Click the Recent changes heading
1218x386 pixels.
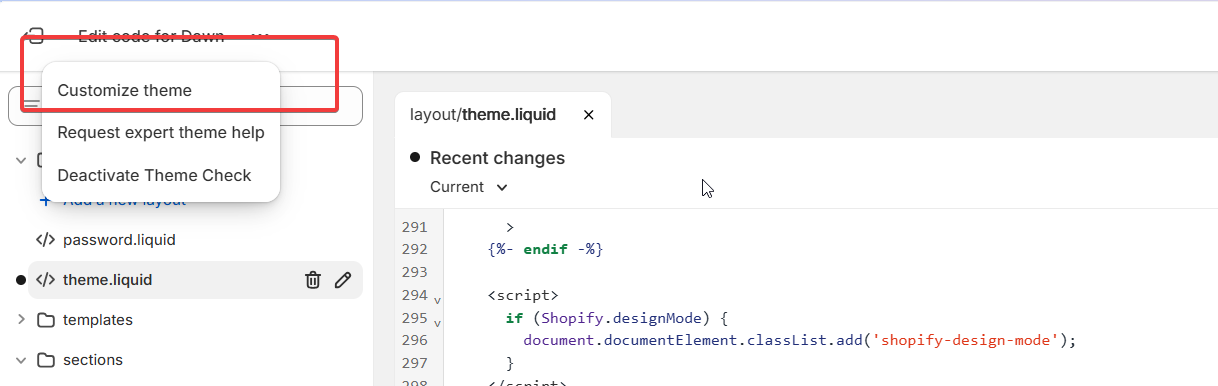pyautogui.click(x=497, y=158)
